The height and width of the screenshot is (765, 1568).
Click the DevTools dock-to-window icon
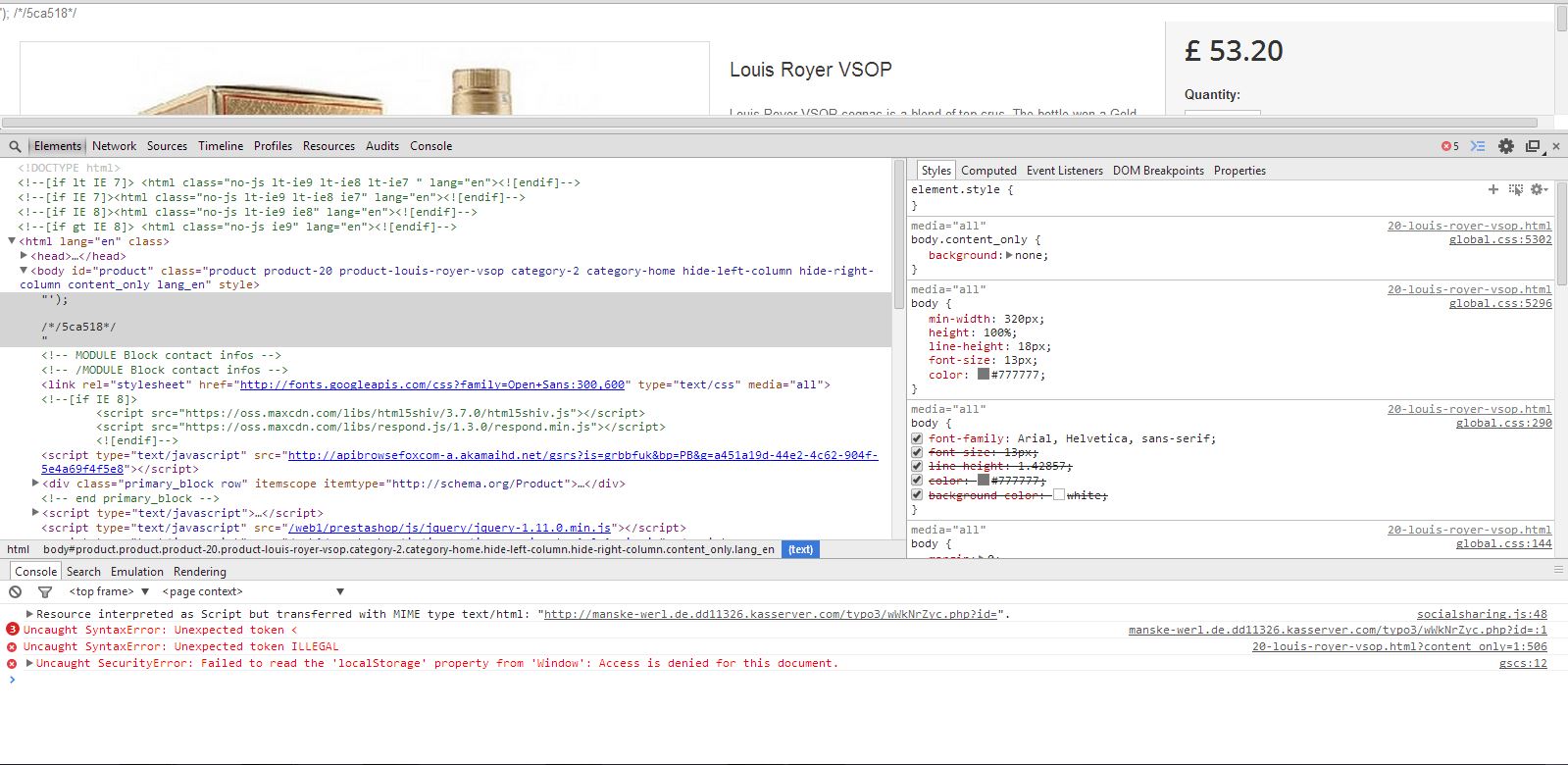[x=1533, y=146]
